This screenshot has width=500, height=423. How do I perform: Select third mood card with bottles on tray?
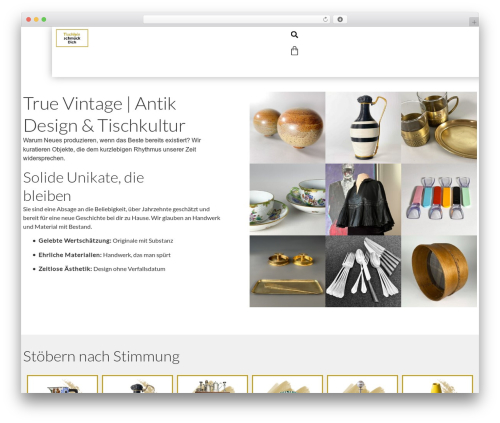point(212,384)
